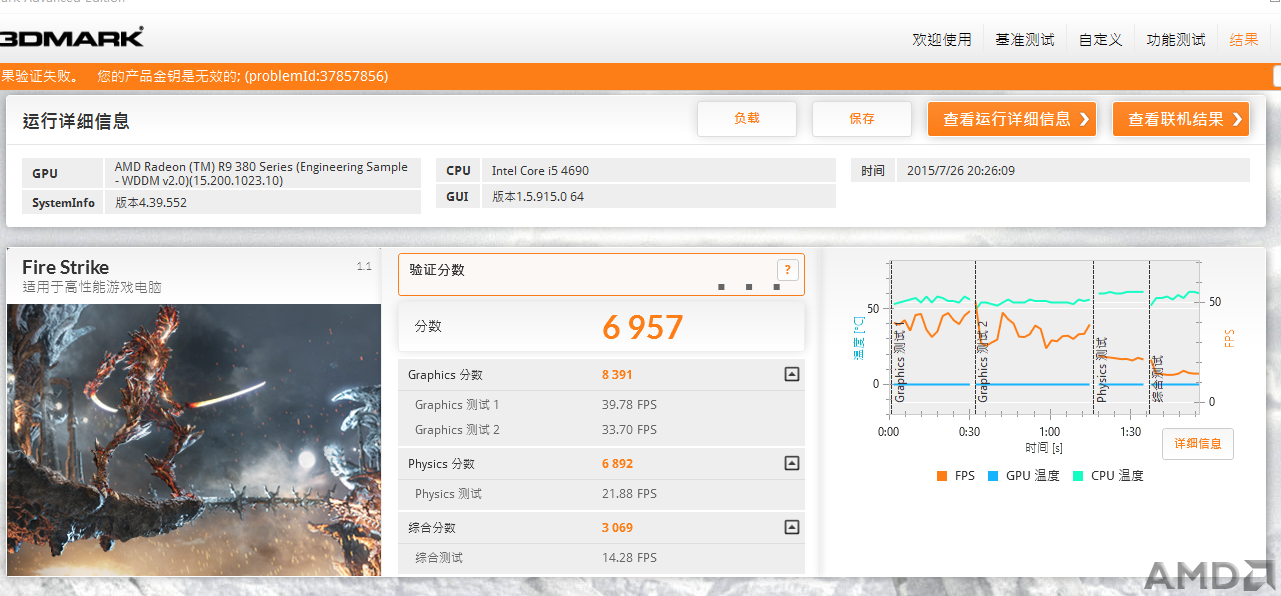Click the blue GPU 温度 legend swatch

coord(993,476)
